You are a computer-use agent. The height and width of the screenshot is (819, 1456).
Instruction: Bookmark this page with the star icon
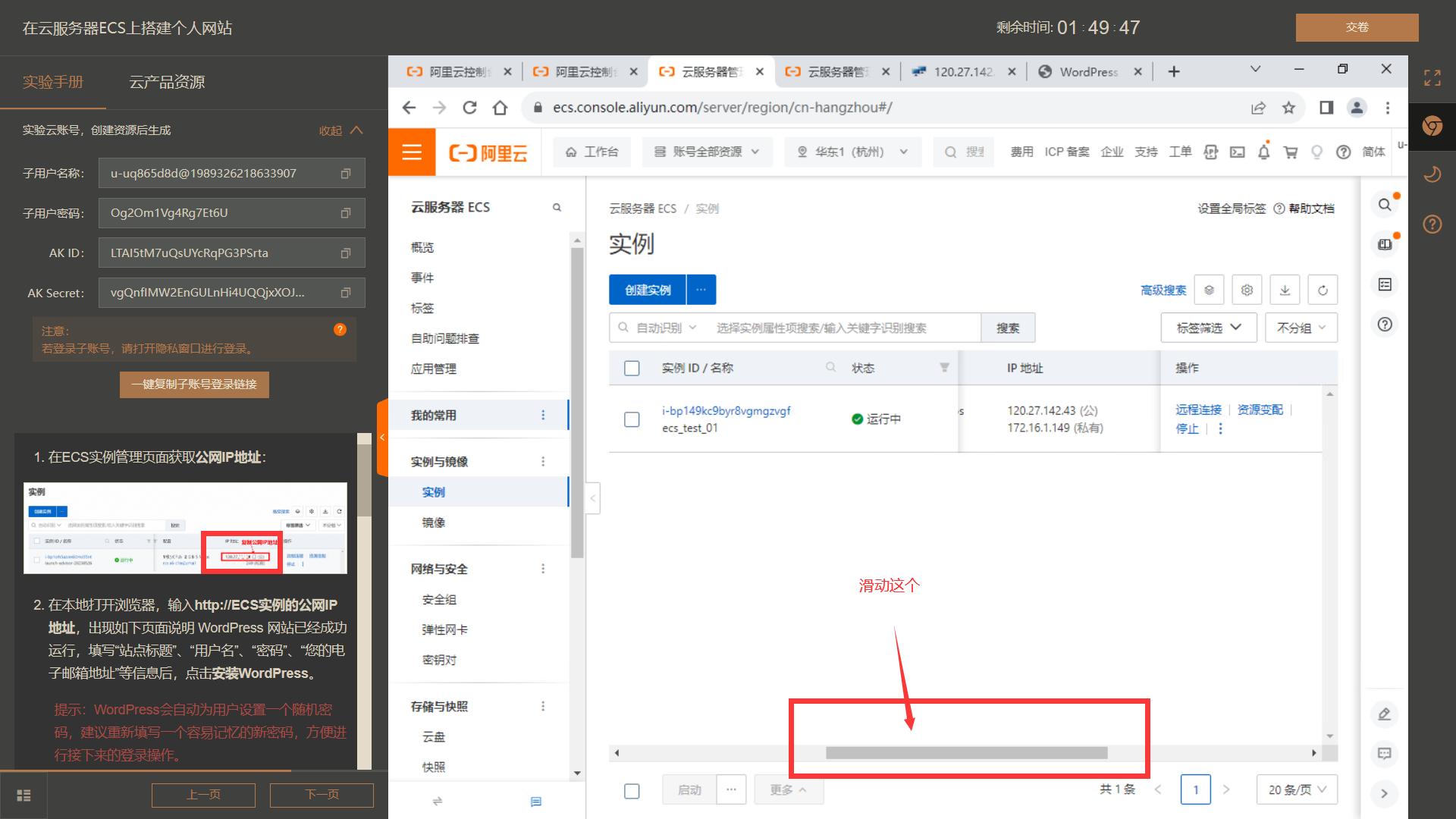coord(1288,108)
